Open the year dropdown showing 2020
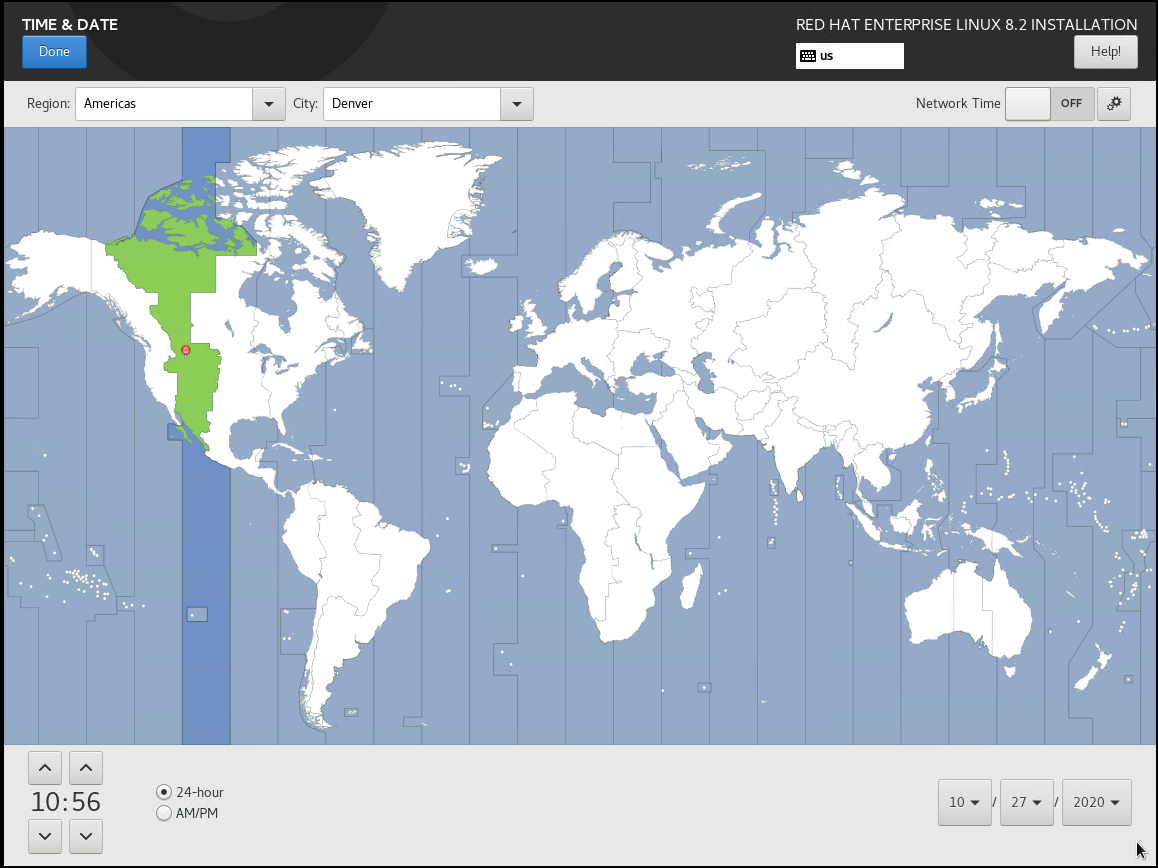Viewport: 1158px width, 868px height. pyautogui.click(x=1096, y=802)
